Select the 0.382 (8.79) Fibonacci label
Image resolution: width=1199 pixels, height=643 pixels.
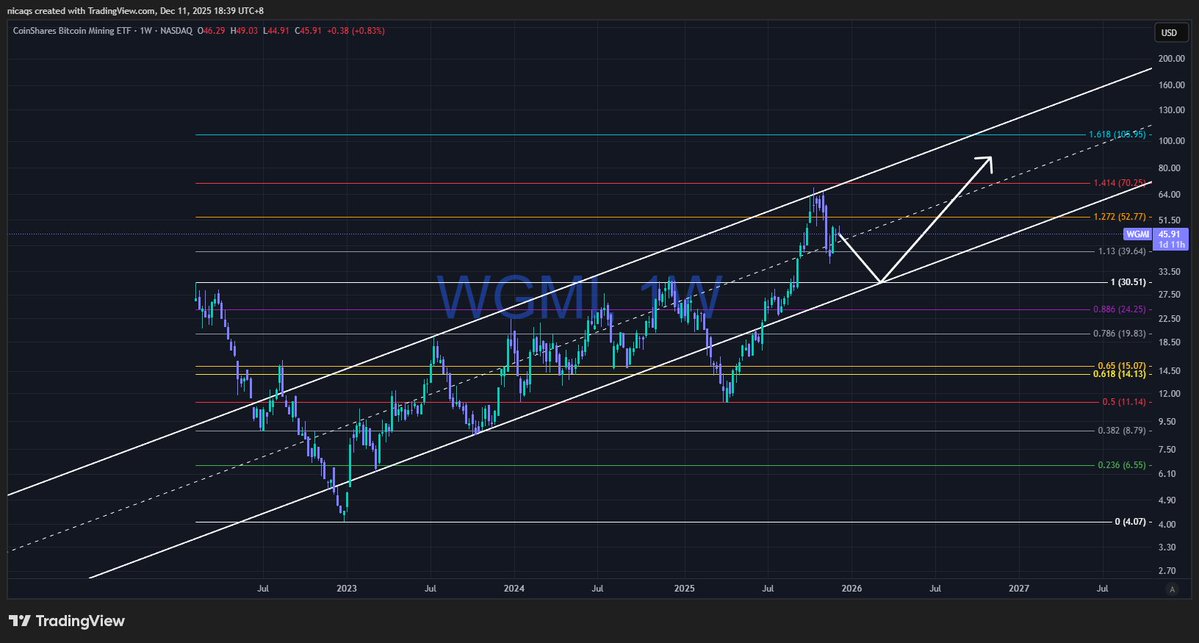point(1122,430)
